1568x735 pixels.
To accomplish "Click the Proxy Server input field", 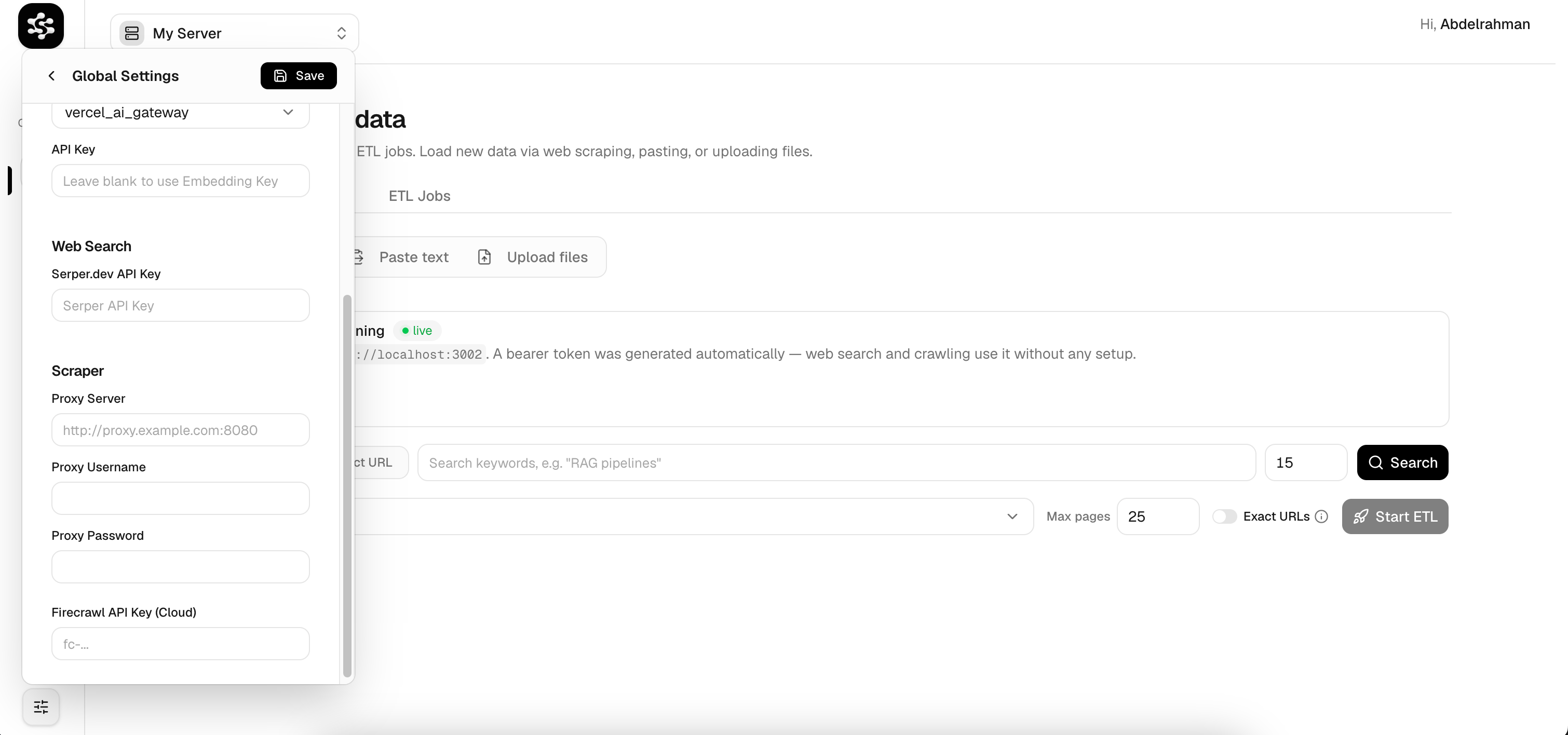I will [181, 430].
